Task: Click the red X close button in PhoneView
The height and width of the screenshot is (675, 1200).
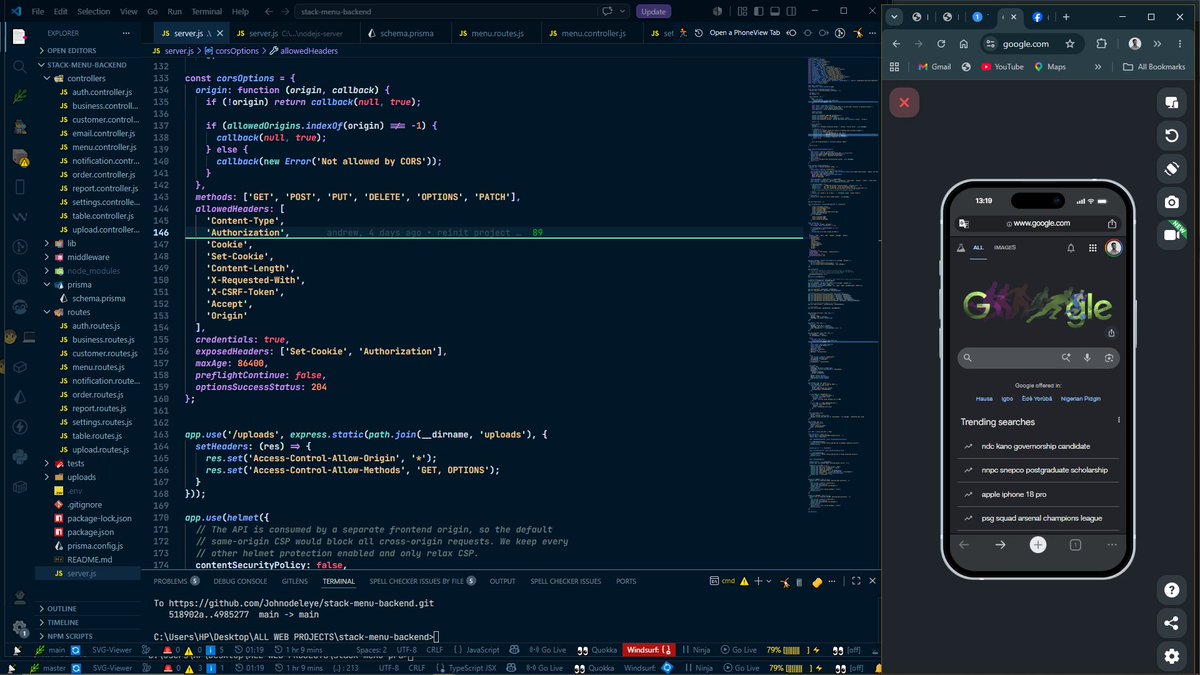Action: pyautogui.click(x=904, y=103)
